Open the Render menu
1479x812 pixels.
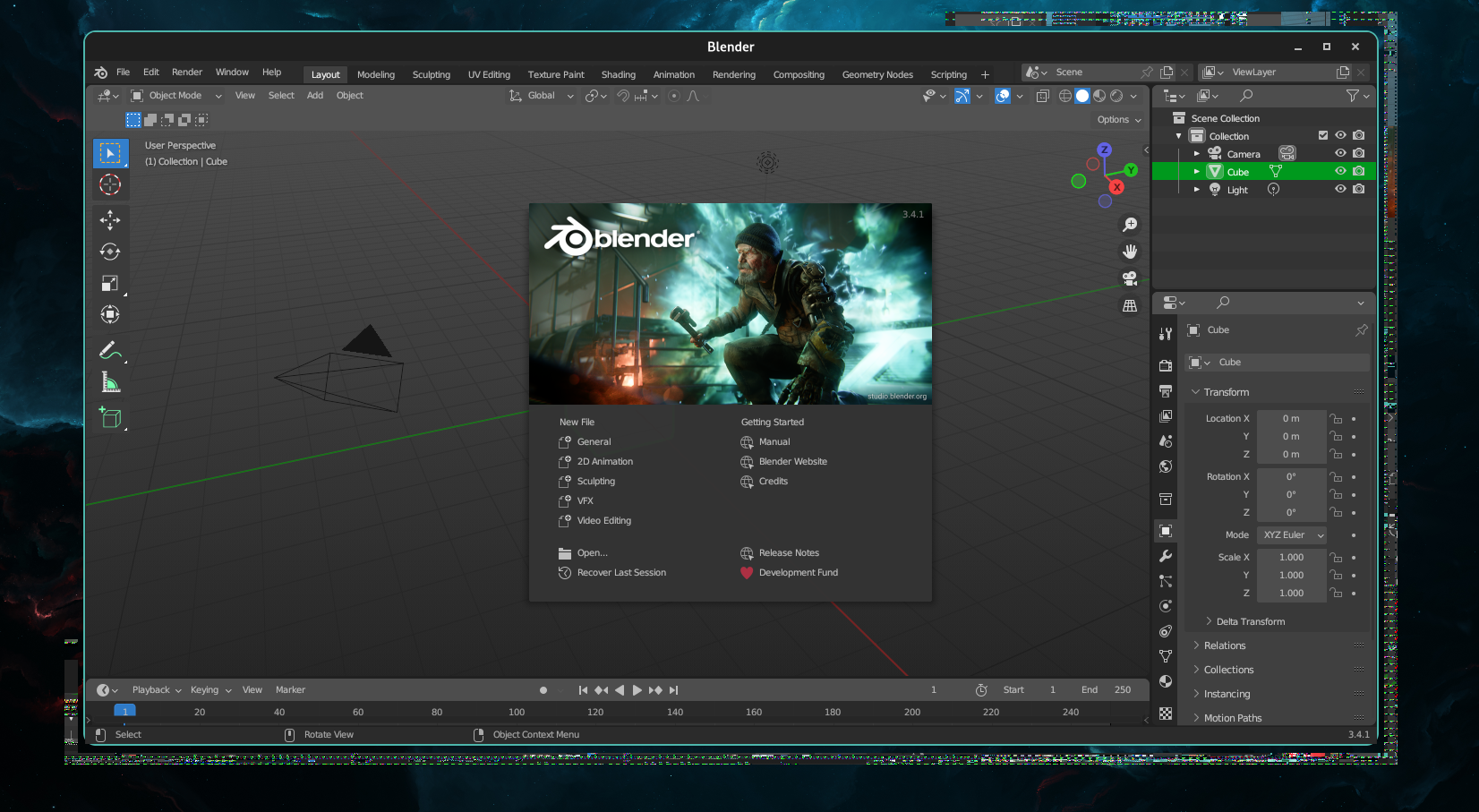point(186,72)
